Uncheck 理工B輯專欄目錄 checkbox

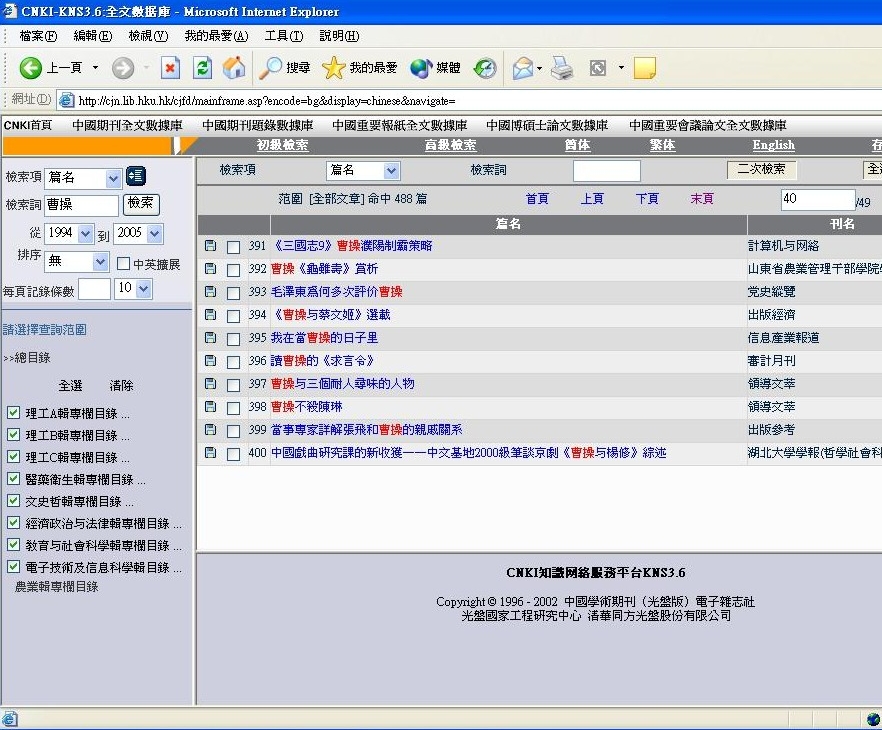coord(14,435)
